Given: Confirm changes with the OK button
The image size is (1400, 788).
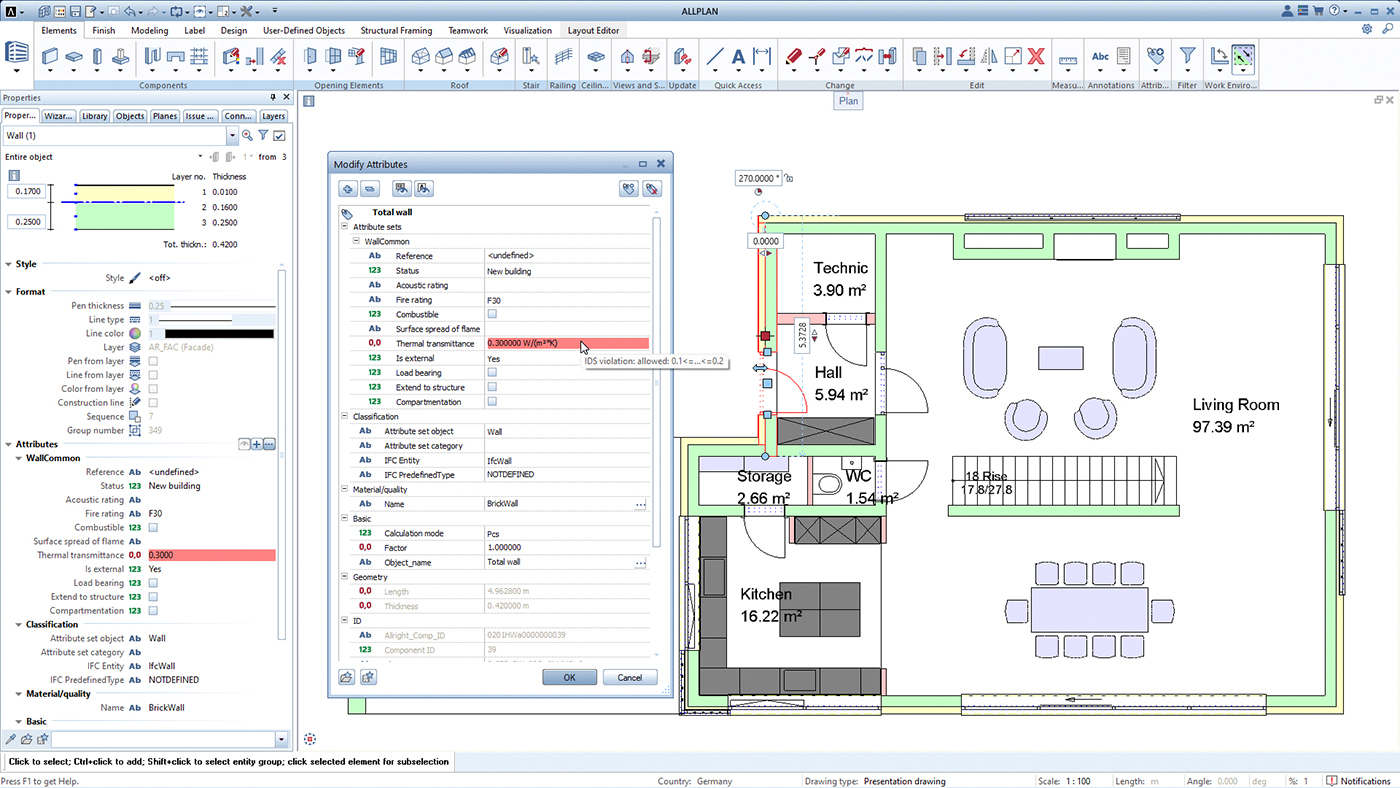Looking at the screenshot, I should tap(569, 677).
